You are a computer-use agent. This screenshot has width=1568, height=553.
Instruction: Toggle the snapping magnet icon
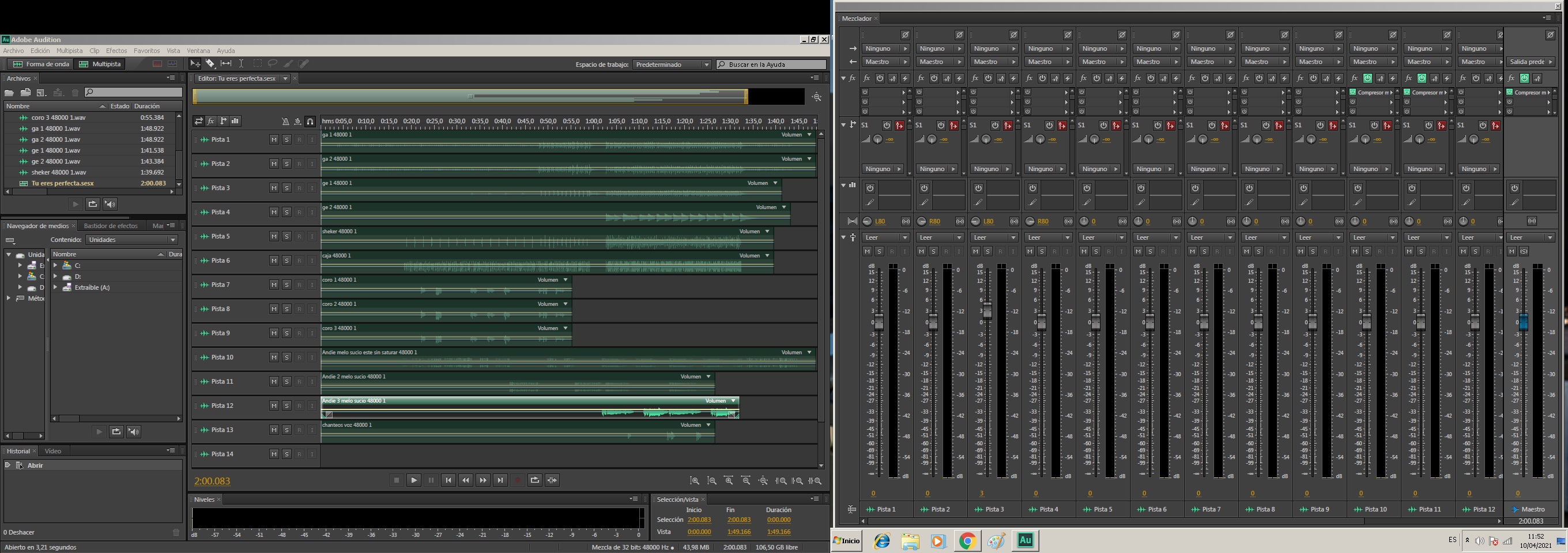pos(310,121)
